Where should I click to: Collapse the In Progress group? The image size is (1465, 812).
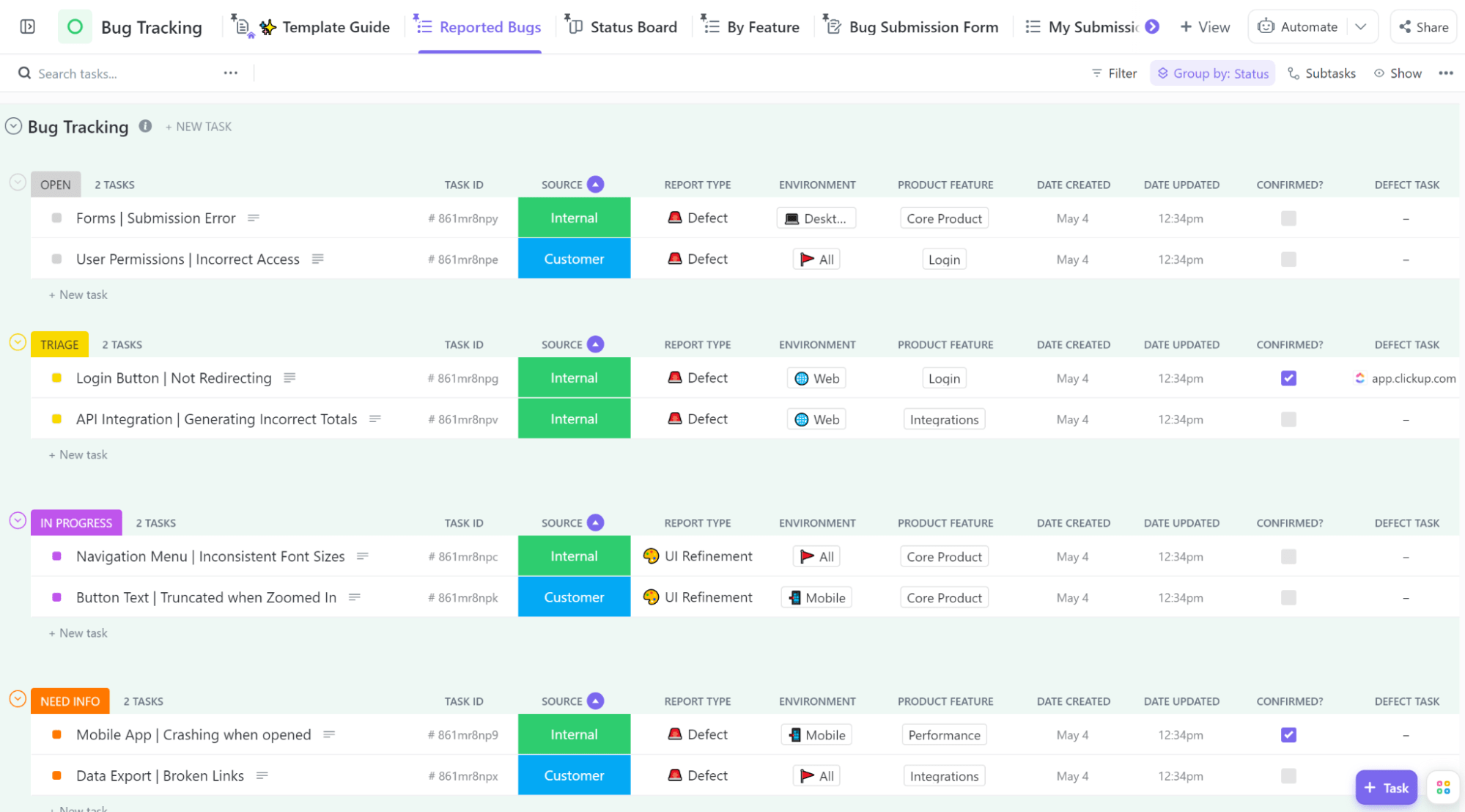[18, 521]
